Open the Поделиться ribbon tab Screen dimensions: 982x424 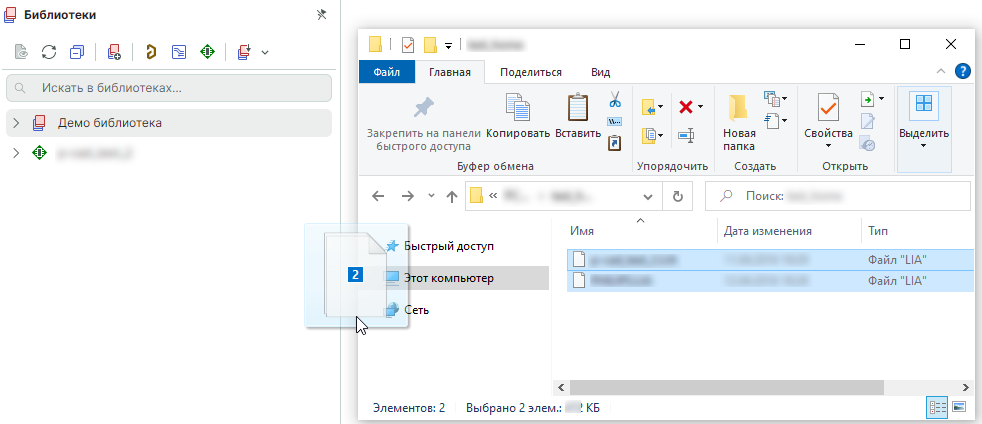pyautogui.click(x=531, y=72)
